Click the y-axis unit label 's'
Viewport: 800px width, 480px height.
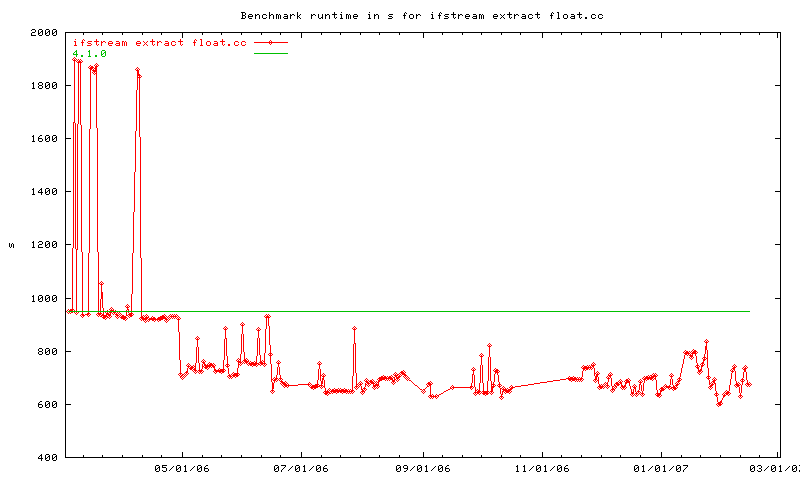(11, 245)
